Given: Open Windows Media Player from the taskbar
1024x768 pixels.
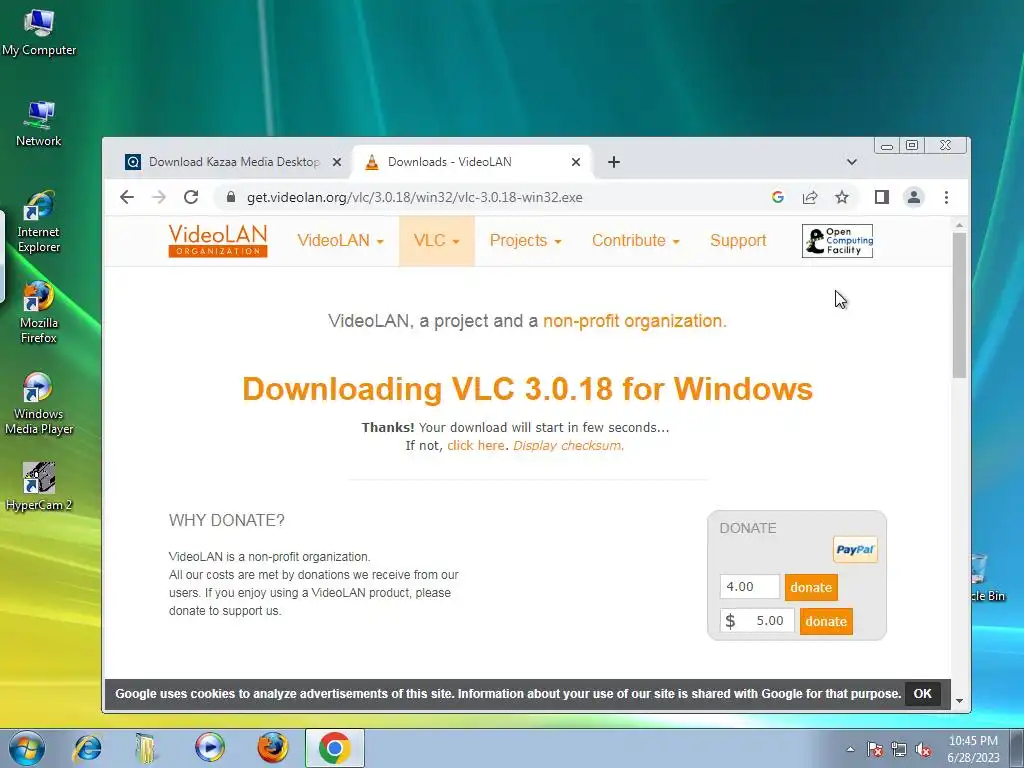Looking at the screenshot, I should pyautogui.click(x=210, y=748).
